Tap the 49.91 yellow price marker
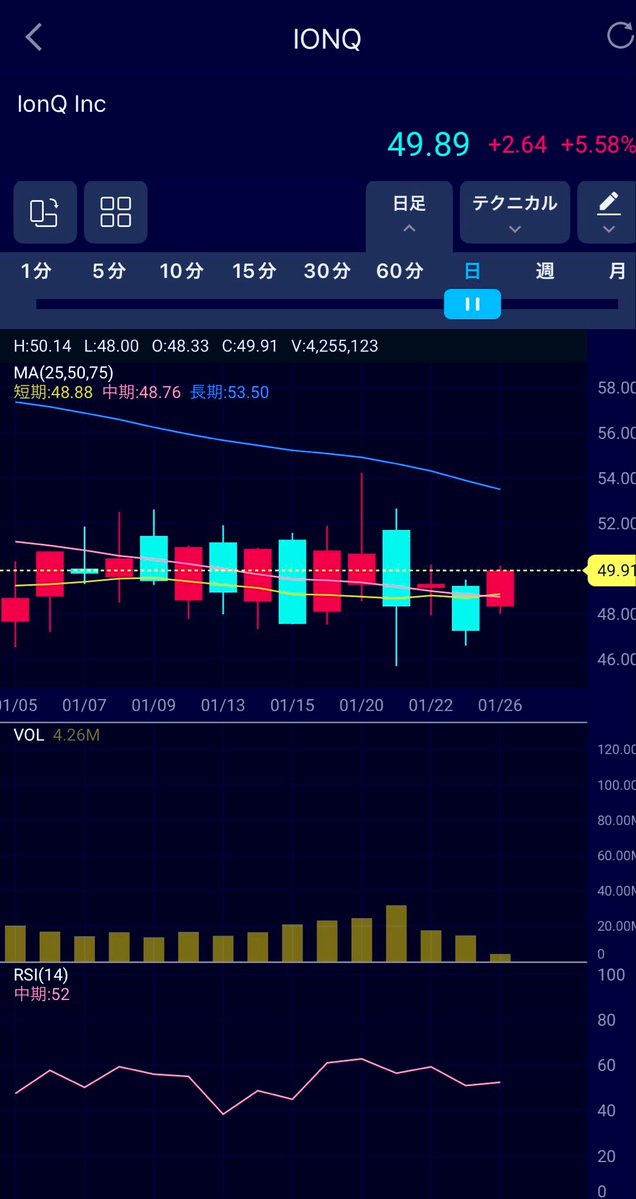The height and width of the screenshot is (1199, 636). [x=611, y=570]
